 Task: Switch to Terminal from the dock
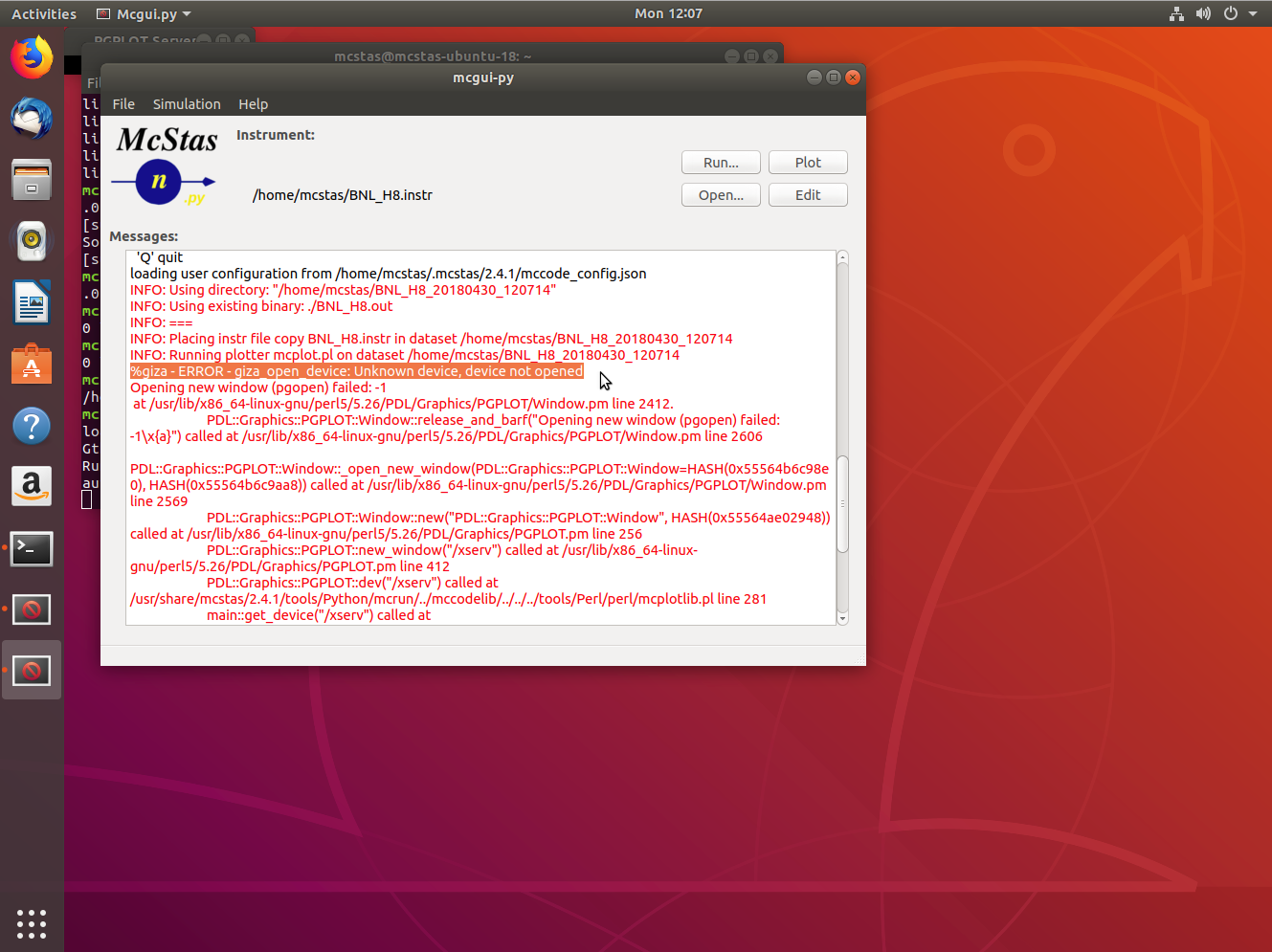point(32,548)
